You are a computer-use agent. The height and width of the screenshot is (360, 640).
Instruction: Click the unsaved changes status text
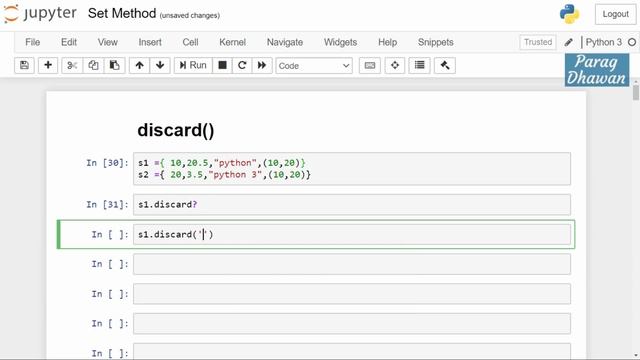click(190, 16)
